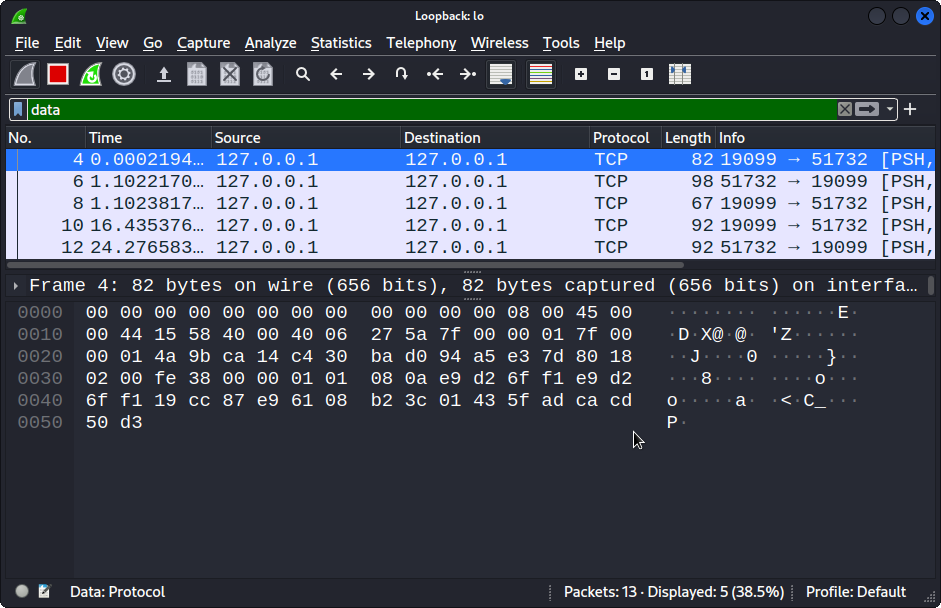Add a display filter button (plus)
Screen dimensions: 941x608
point(910,109)
